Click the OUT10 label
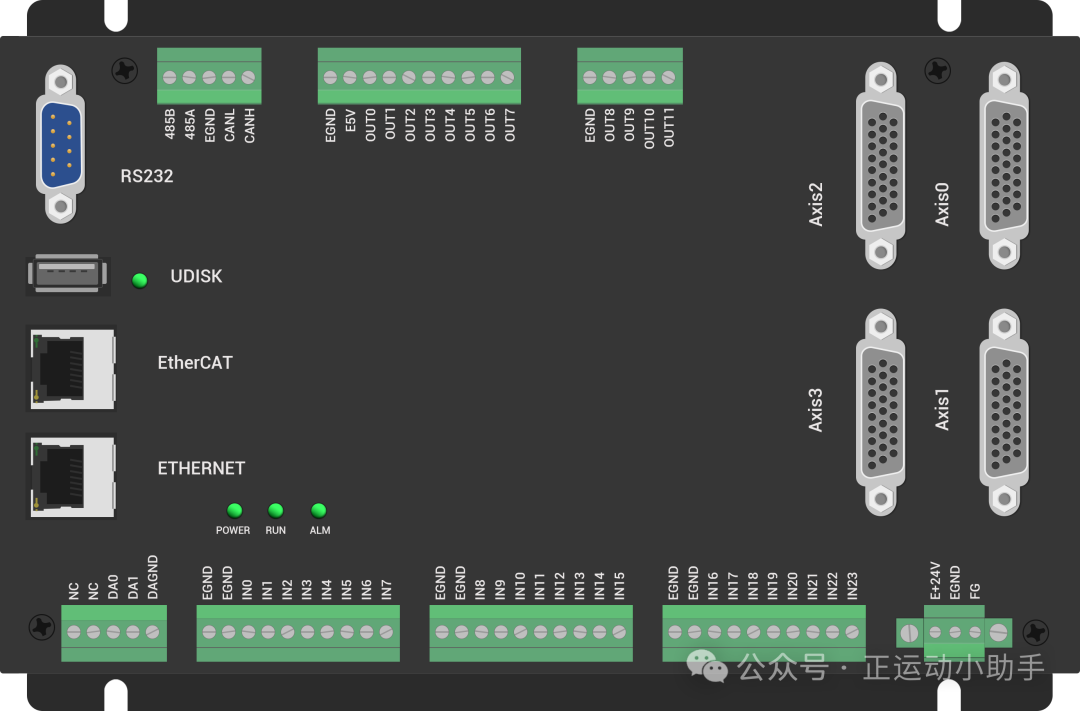Image resolution: width=1080 pixels, height=711 pixels. (x=649, y=128)
